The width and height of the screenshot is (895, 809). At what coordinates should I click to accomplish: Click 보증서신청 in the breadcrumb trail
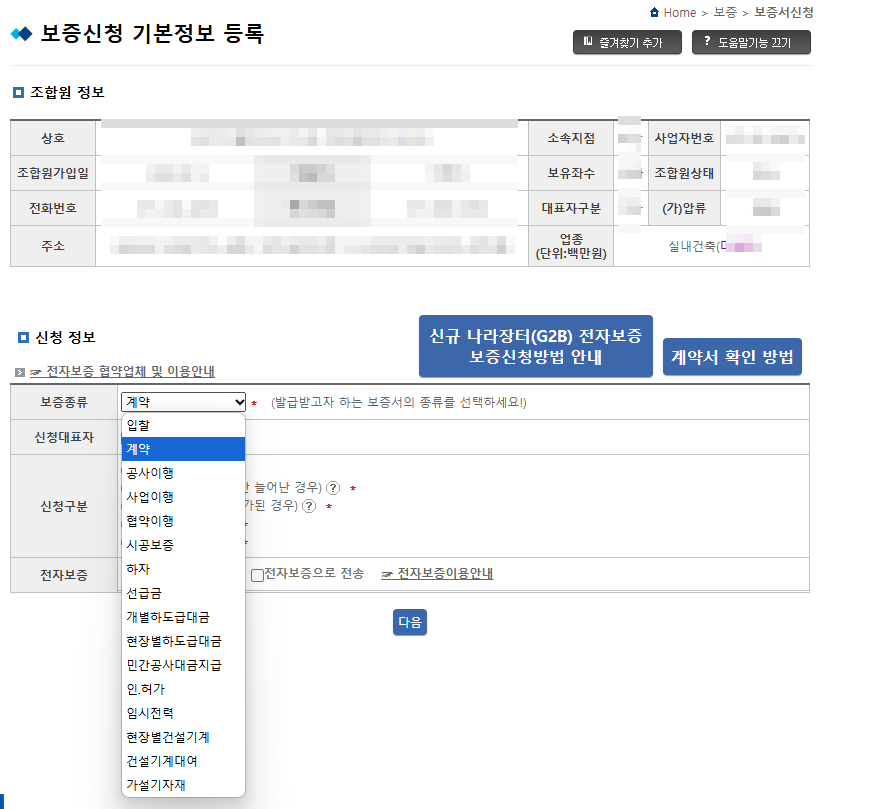(x=785, y=13)
